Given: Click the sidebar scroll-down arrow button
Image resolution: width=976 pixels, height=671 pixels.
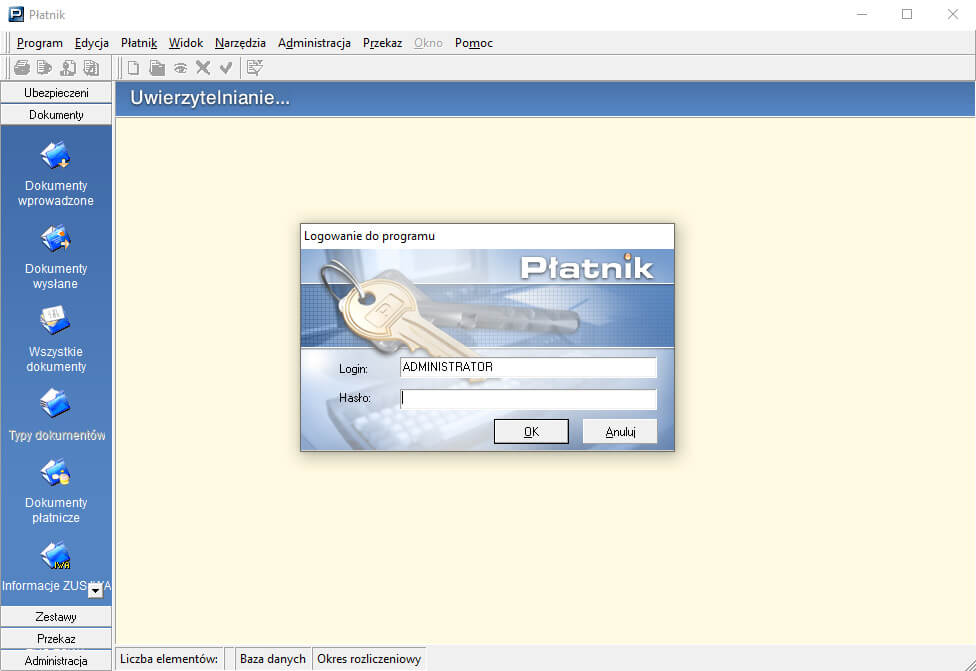Looking at the screenshot, I should click(95, 590).
